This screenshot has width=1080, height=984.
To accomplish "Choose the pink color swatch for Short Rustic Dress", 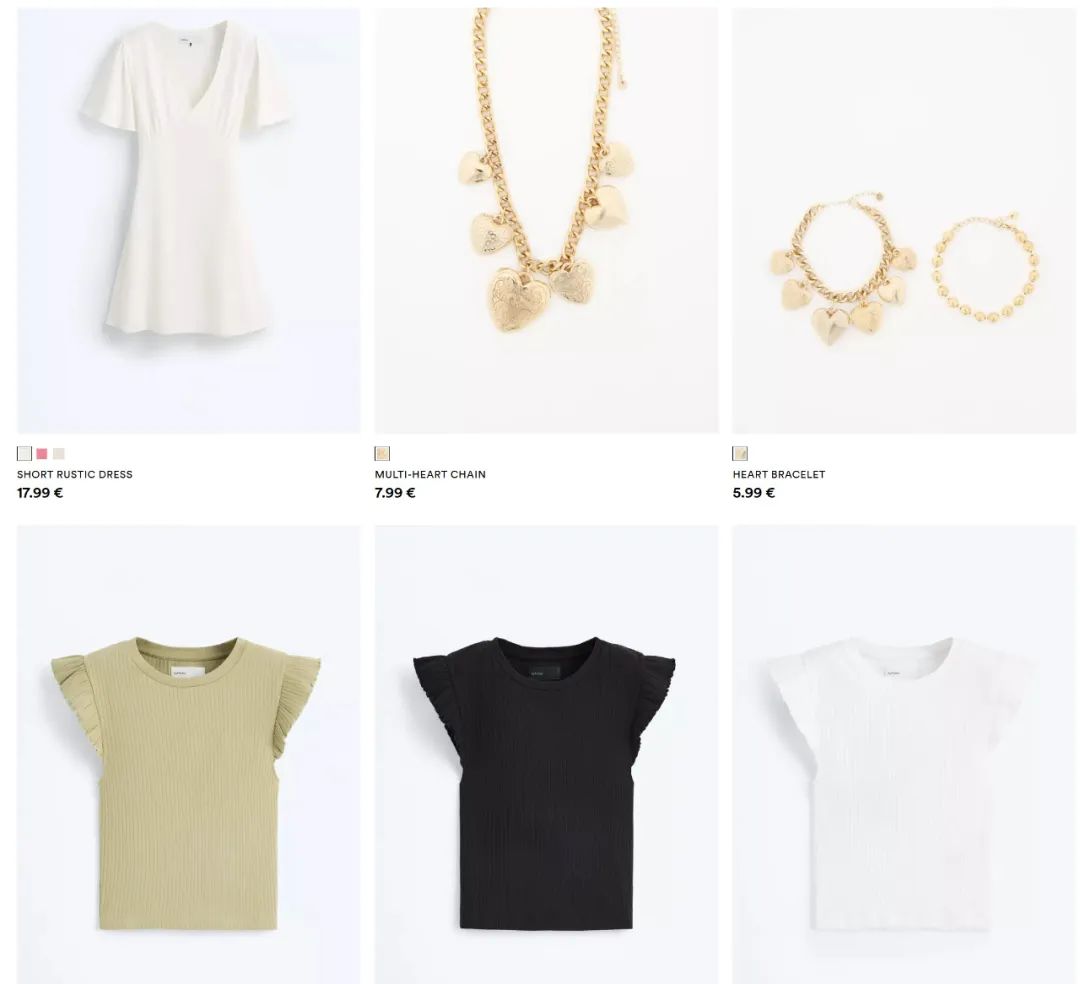I will pyautogui.click(x=42, y=454).
